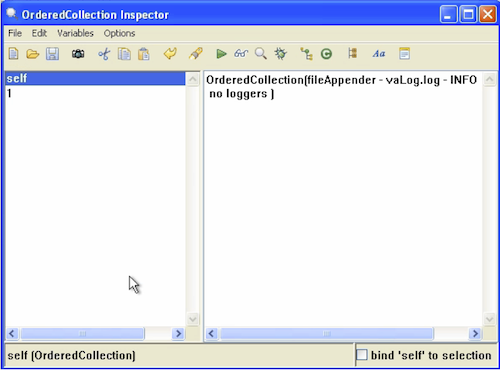Click the Aa font toolbar icon

(379, 53)
